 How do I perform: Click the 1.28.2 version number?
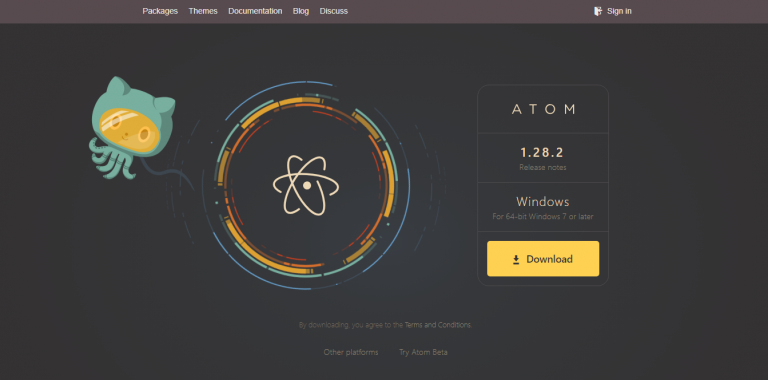(543, 153)
